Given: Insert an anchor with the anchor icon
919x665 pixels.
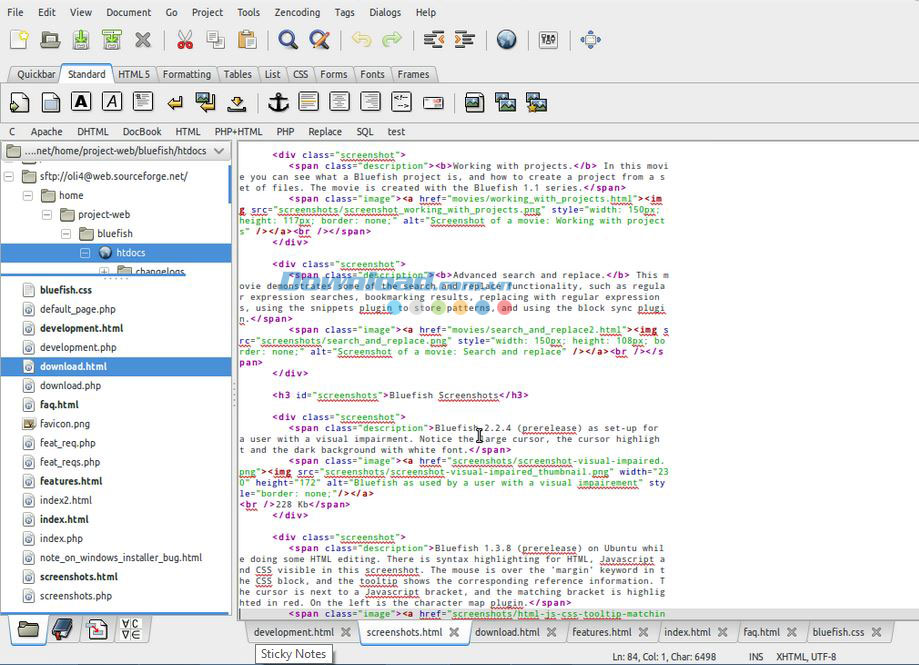Looking at the screenshot, I should (x=277, y=102).
